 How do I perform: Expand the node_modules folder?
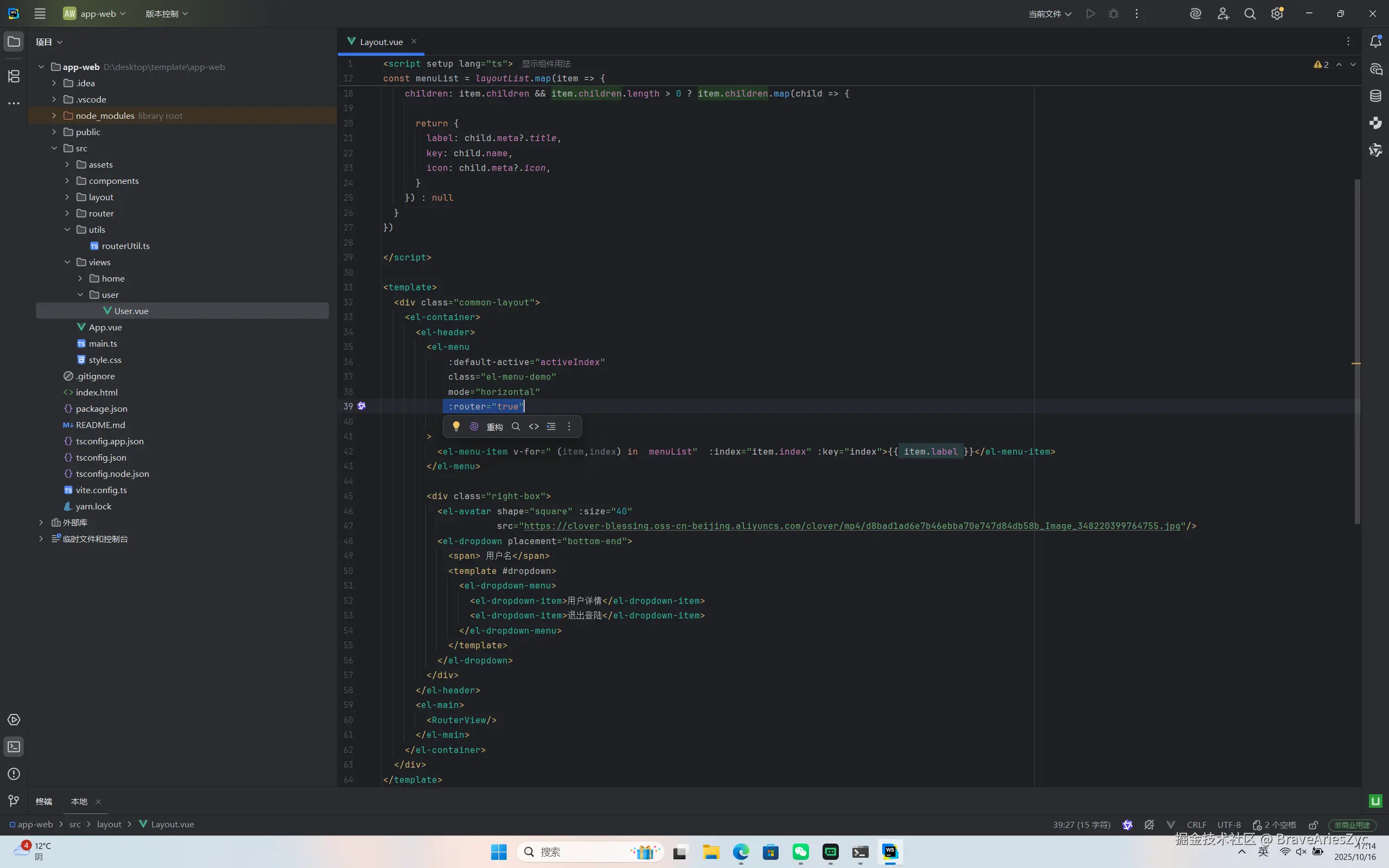(x=54, y=116)
